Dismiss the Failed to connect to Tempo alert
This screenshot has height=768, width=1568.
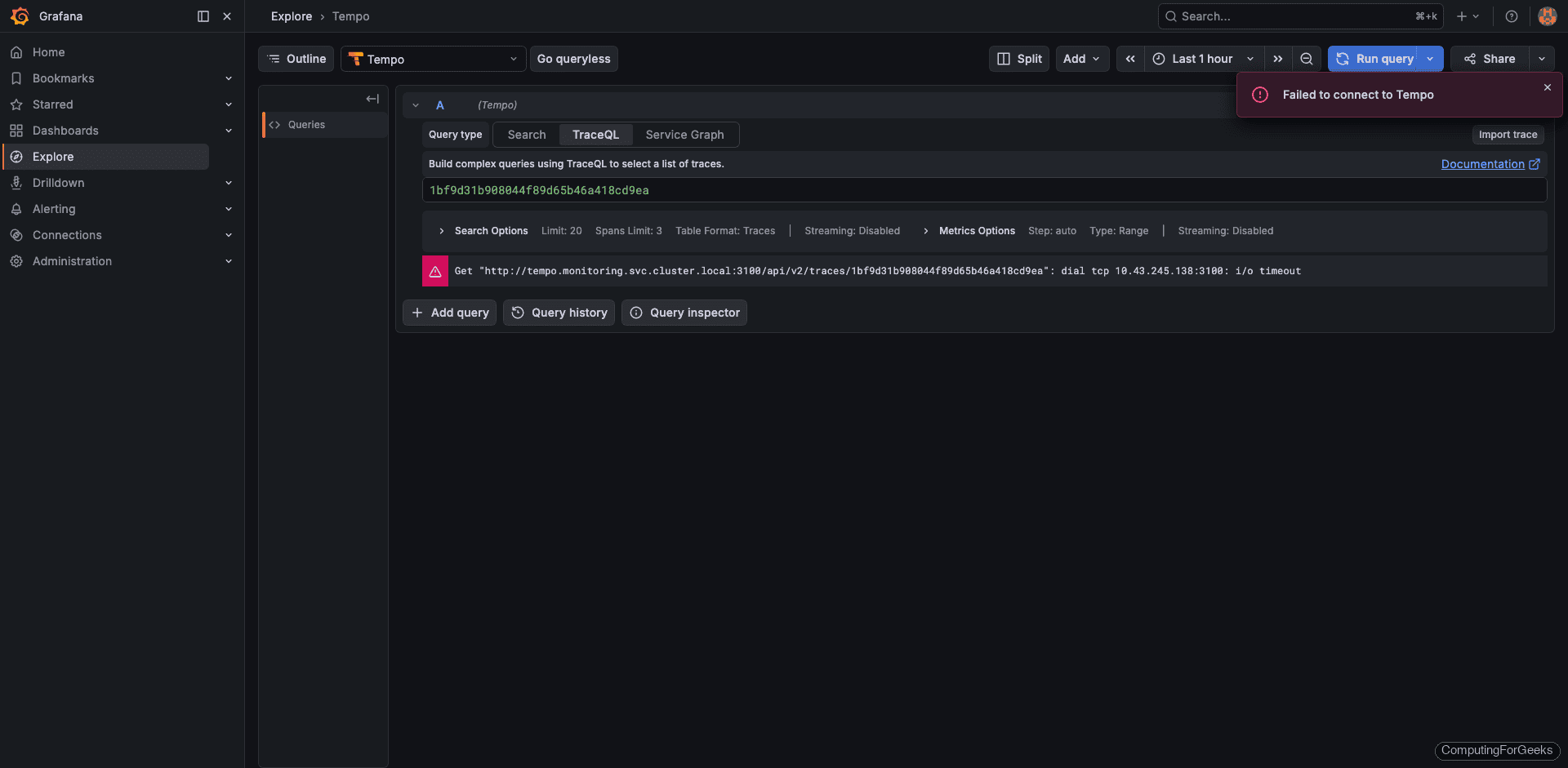point(1547,87)
